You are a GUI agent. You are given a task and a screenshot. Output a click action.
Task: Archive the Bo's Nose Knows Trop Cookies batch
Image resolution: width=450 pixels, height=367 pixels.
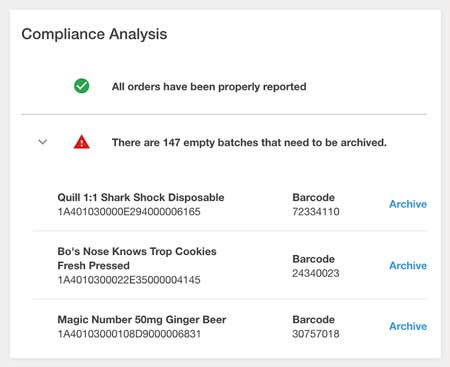click(408, 266)
